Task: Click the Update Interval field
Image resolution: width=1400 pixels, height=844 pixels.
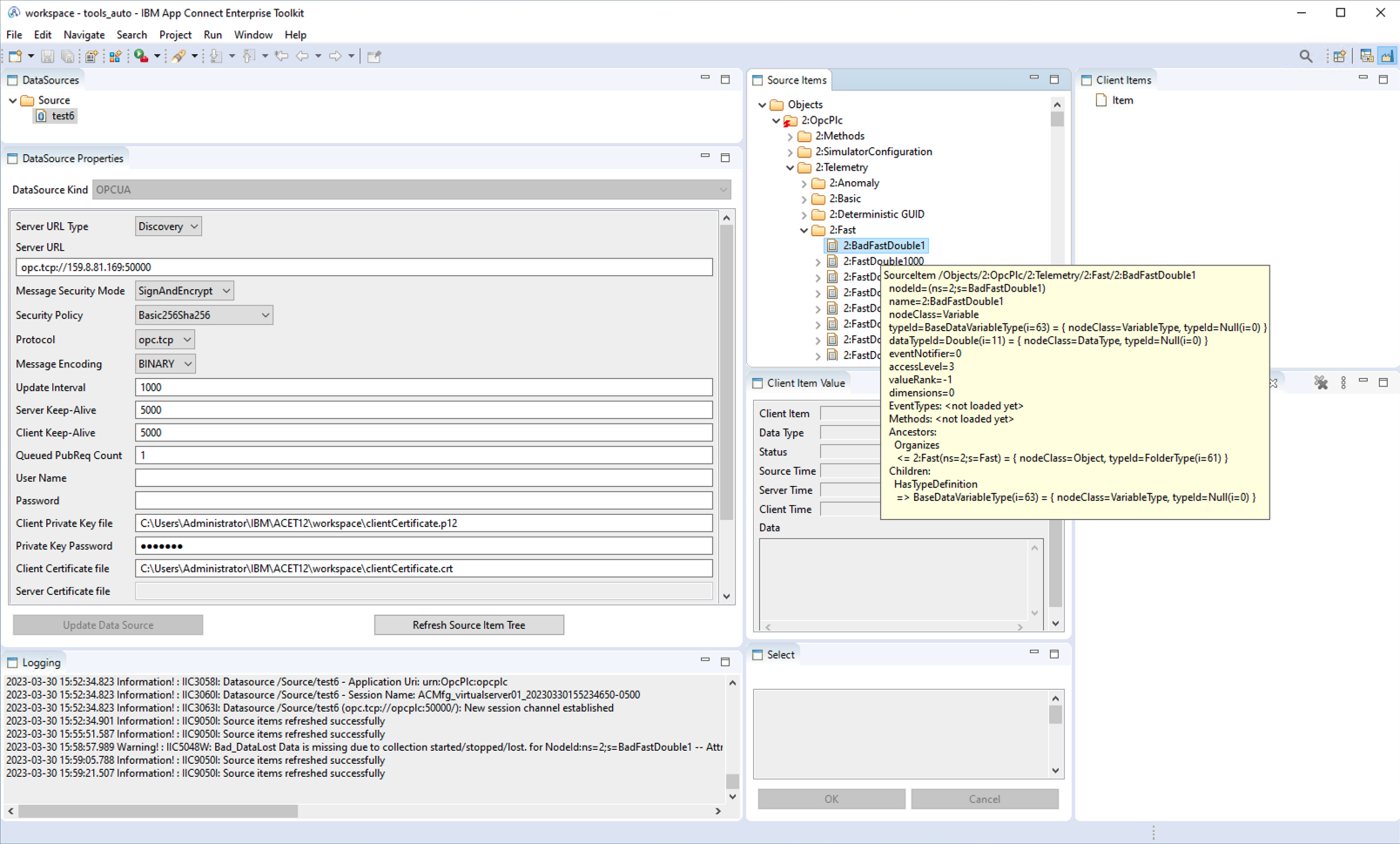Action: (x=424, y=388)
